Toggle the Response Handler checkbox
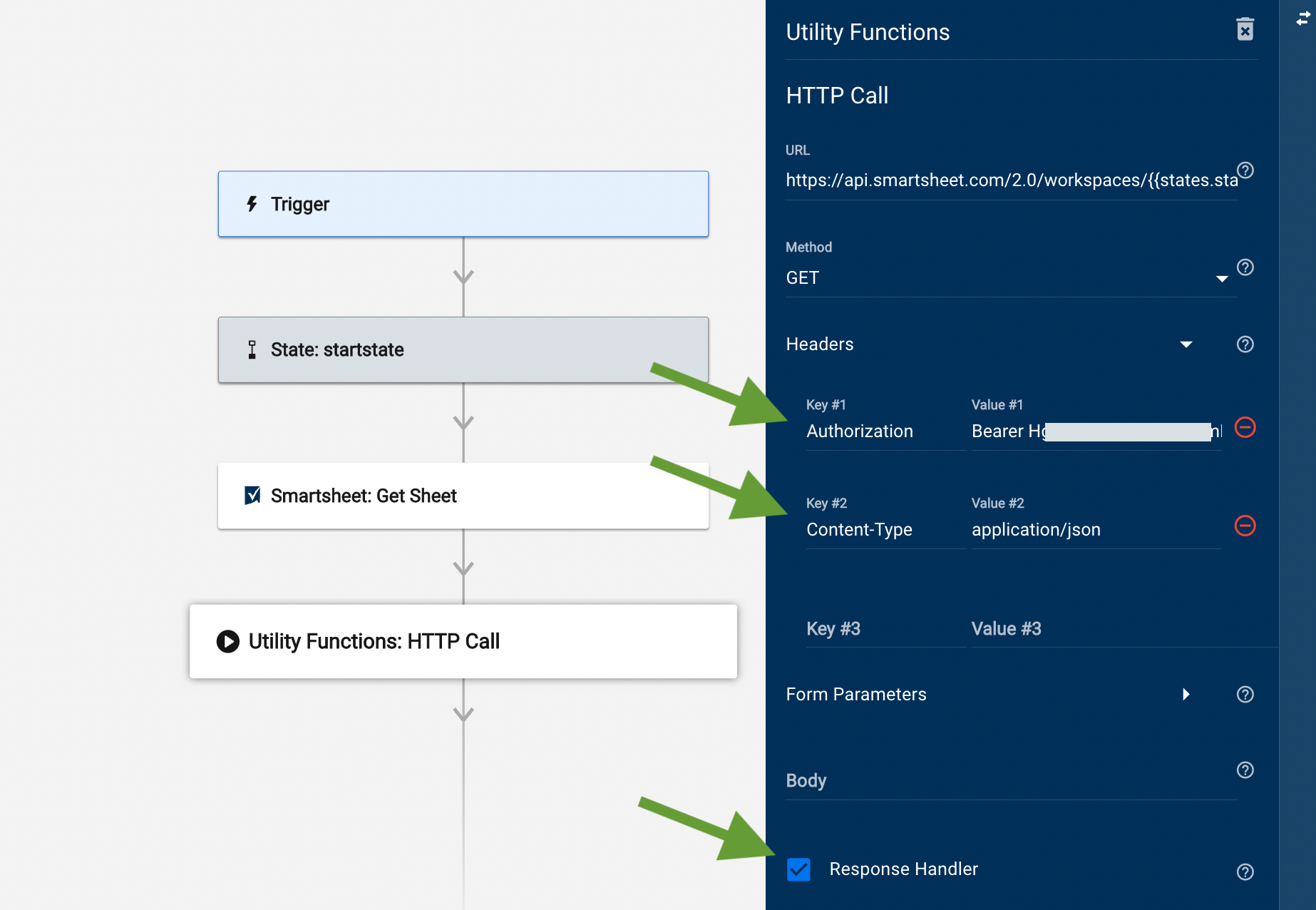The image size is (1316, 910). tap(798, 869)
